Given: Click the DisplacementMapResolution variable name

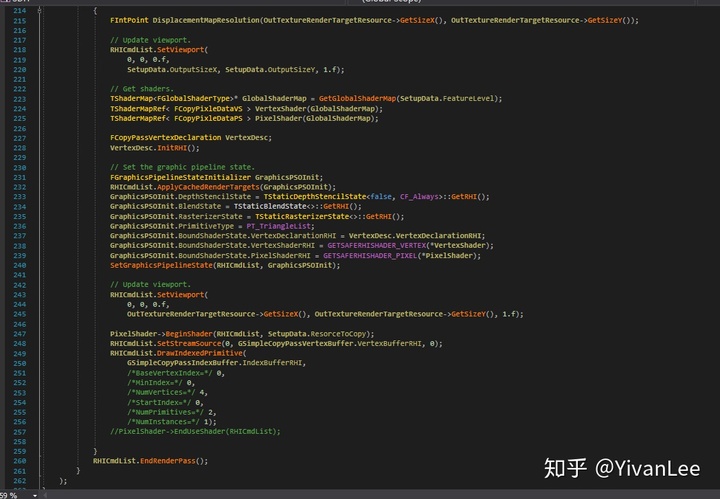Looking at the screenshot, I should [206, 20].
